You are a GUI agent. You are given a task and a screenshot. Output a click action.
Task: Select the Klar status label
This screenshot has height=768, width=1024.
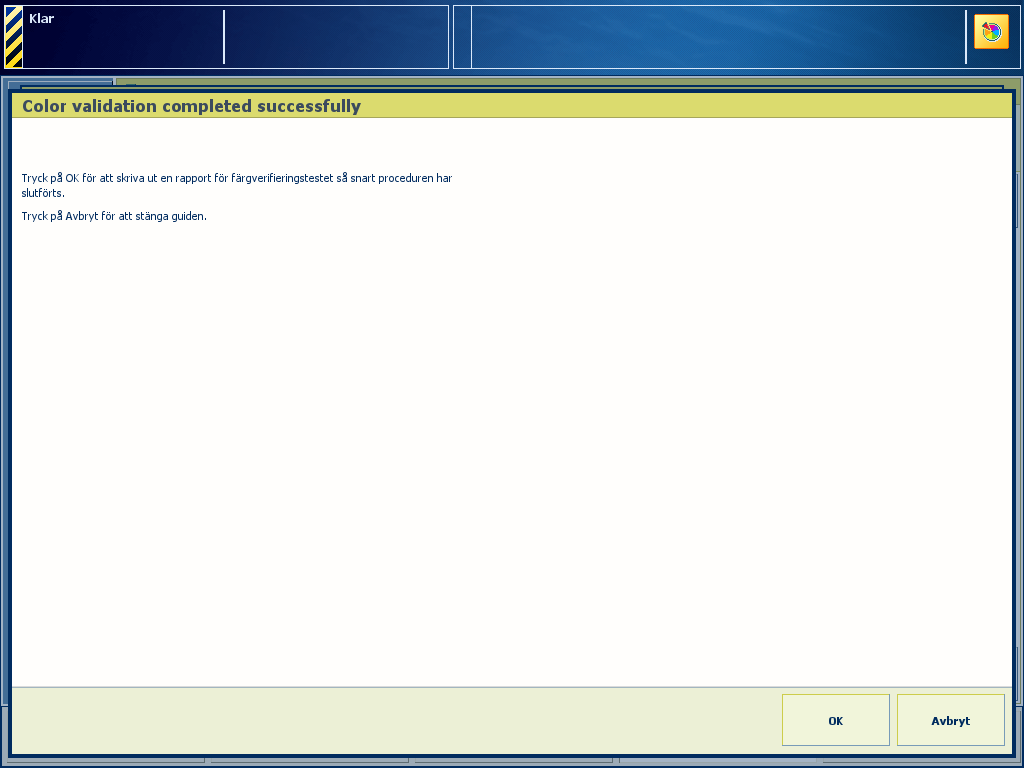(x=42, y=19)
